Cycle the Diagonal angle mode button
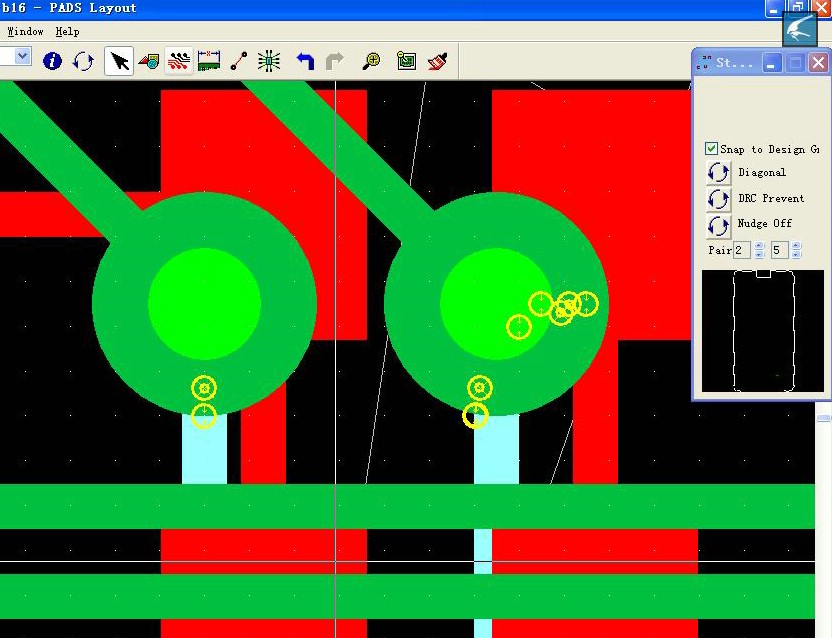This screenshot has height=638, width=832. [x=718, y=173]
